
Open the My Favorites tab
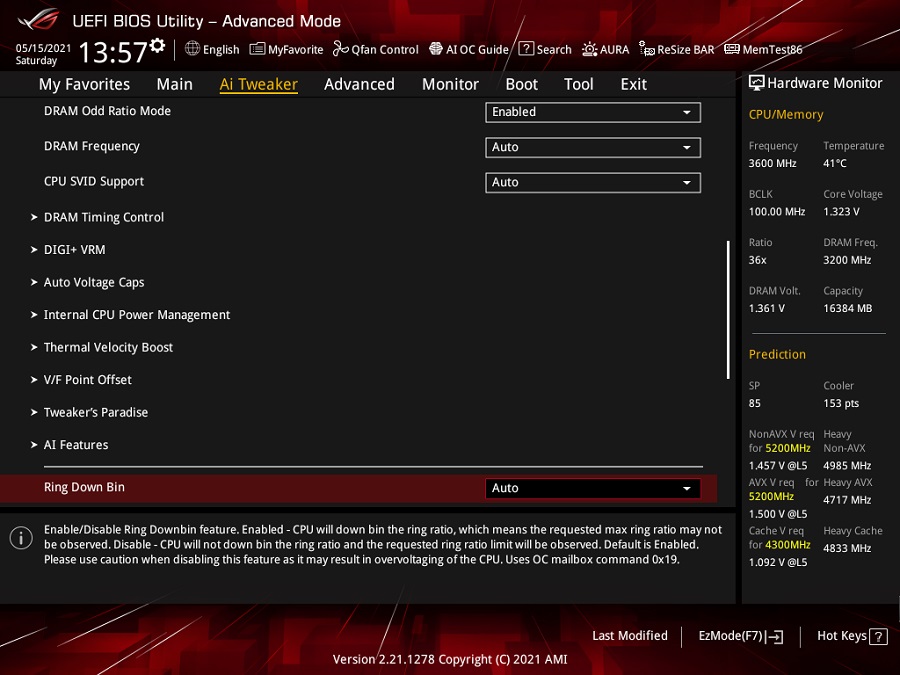click(84, 84)
